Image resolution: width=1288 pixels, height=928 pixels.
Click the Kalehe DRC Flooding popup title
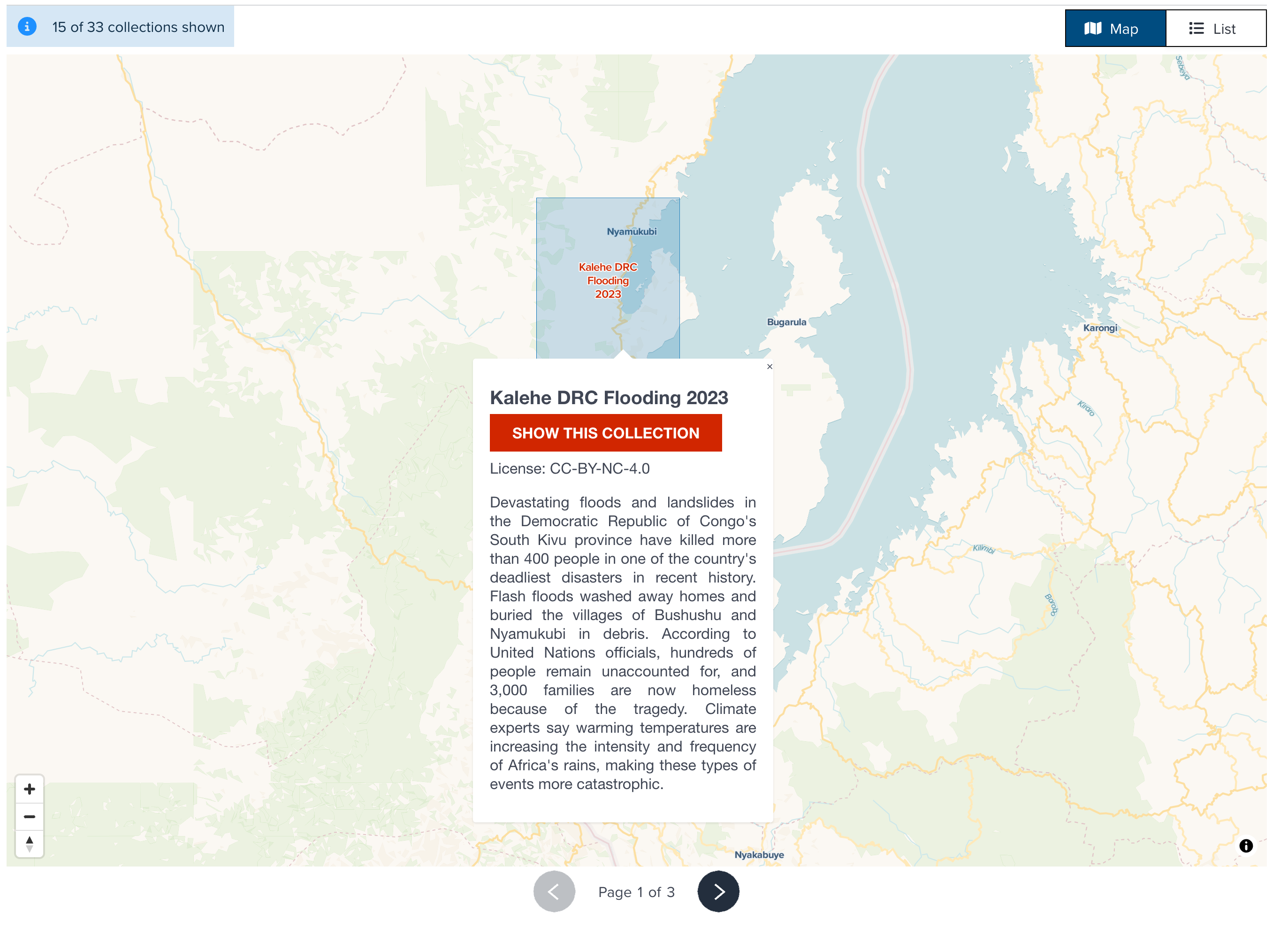coord(609,398)
